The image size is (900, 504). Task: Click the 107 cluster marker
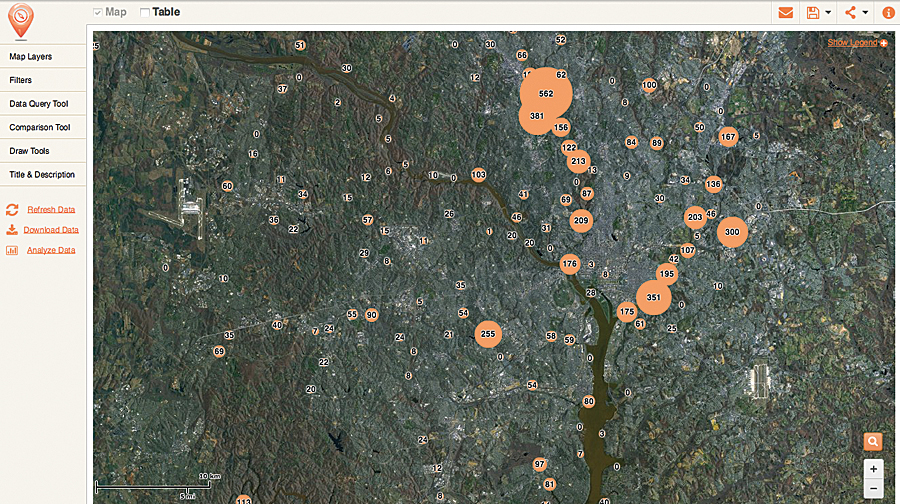click(687, 250)
